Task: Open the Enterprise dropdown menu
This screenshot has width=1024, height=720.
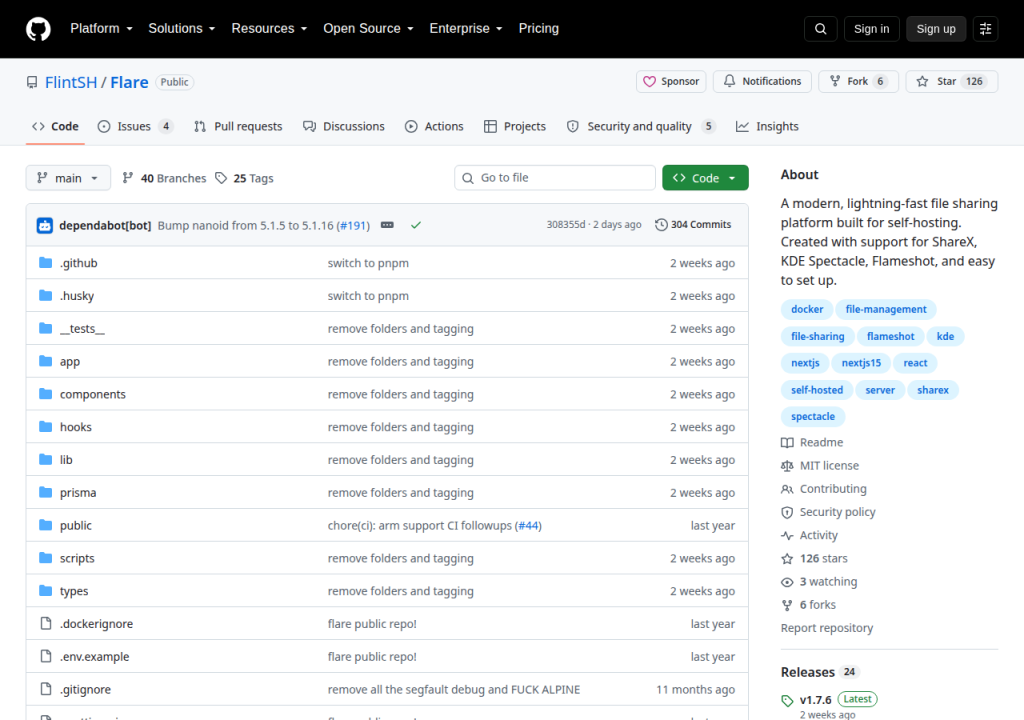Action: (x=466, y=28)
